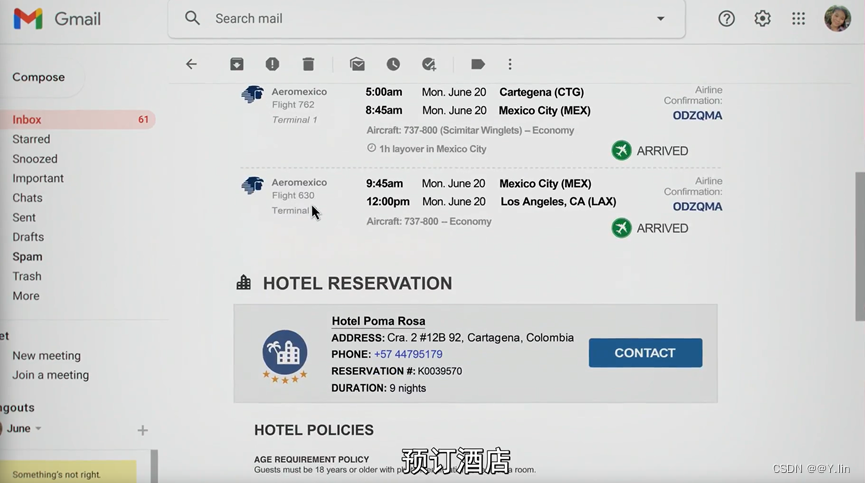The image size is (865, 483).
Task: Click the CONTACT button
Action: pos(645,353)
